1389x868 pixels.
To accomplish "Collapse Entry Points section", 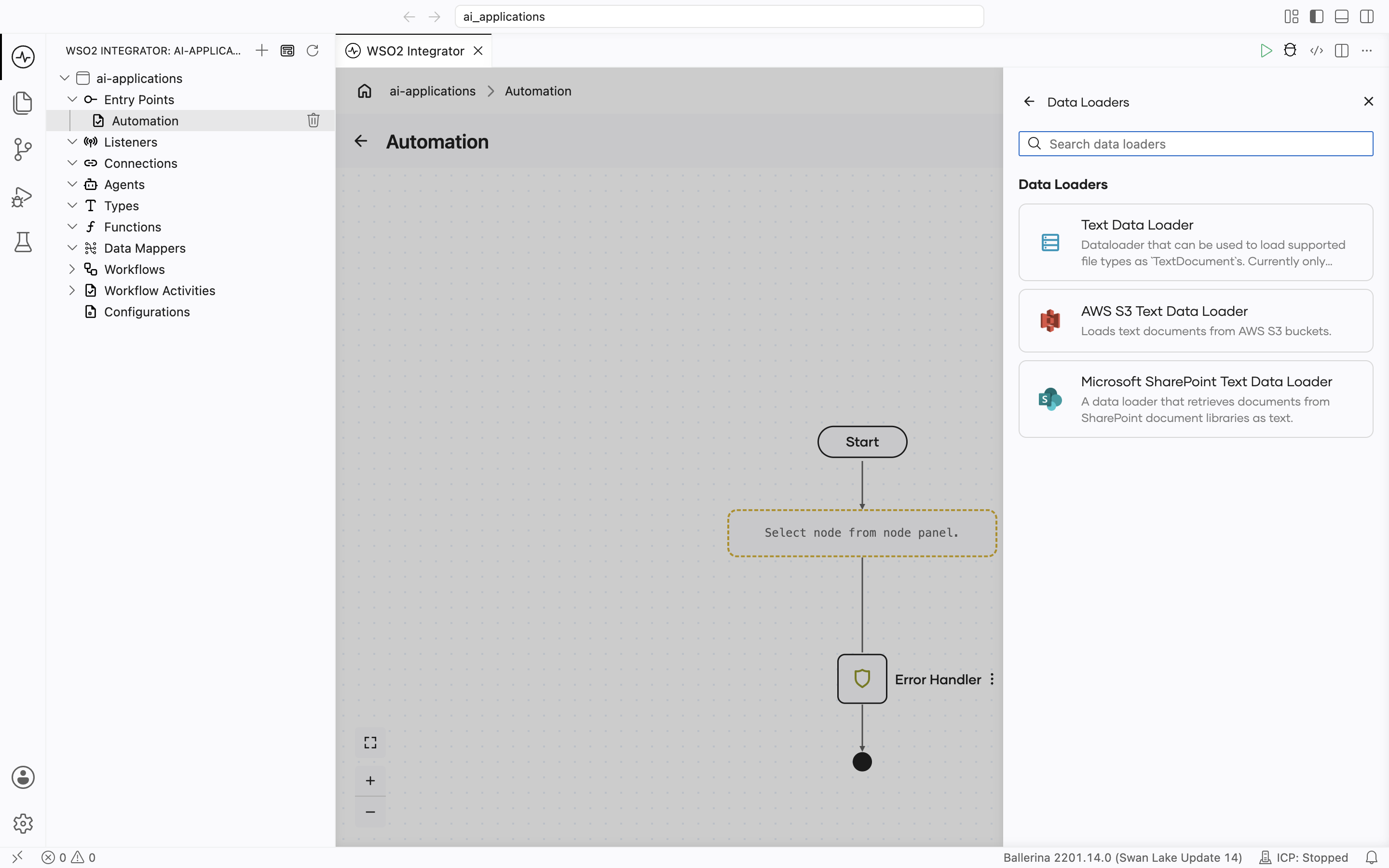I will pyautogui.click(x=72, y=99).
